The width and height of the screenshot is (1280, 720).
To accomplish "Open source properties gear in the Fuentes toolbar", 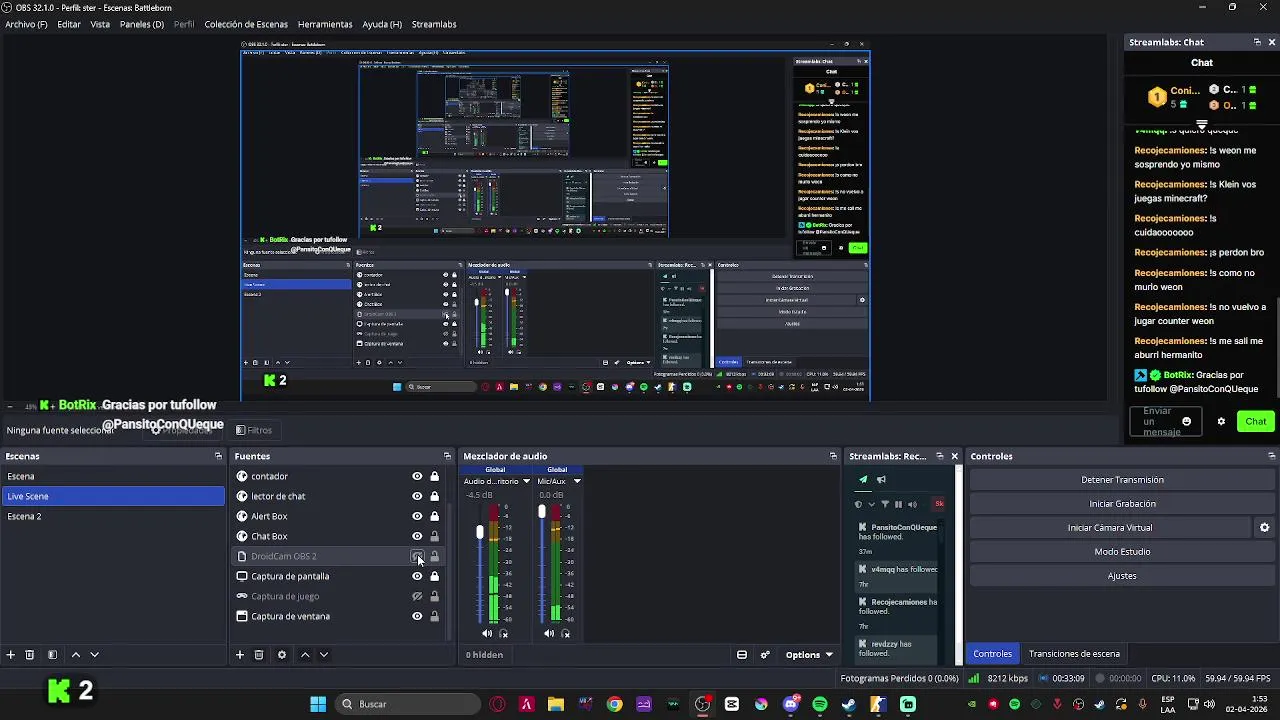I will click(282, 655).
